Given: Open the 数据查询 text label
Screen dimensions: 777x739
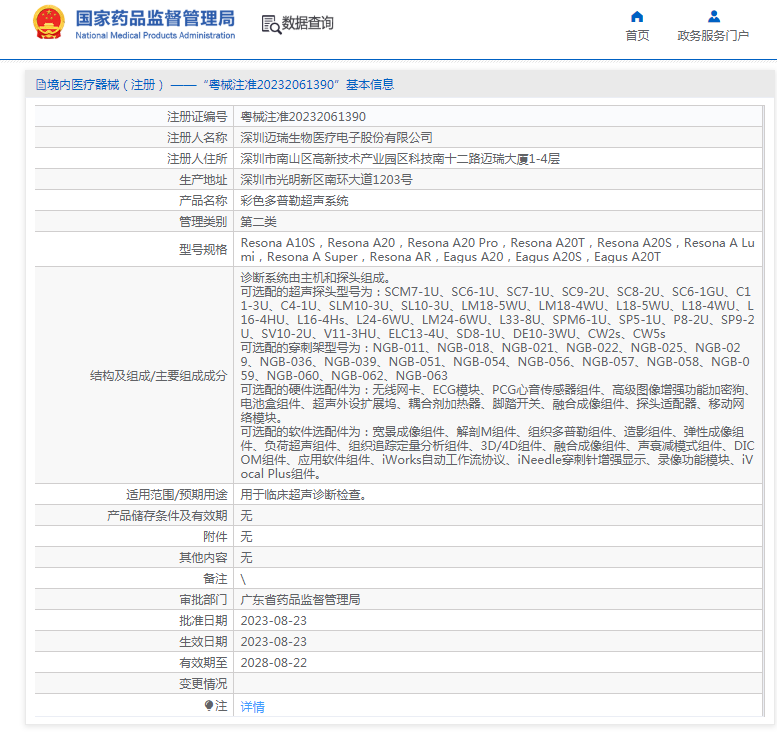Looking at the screenshot, I should point(308,23).
